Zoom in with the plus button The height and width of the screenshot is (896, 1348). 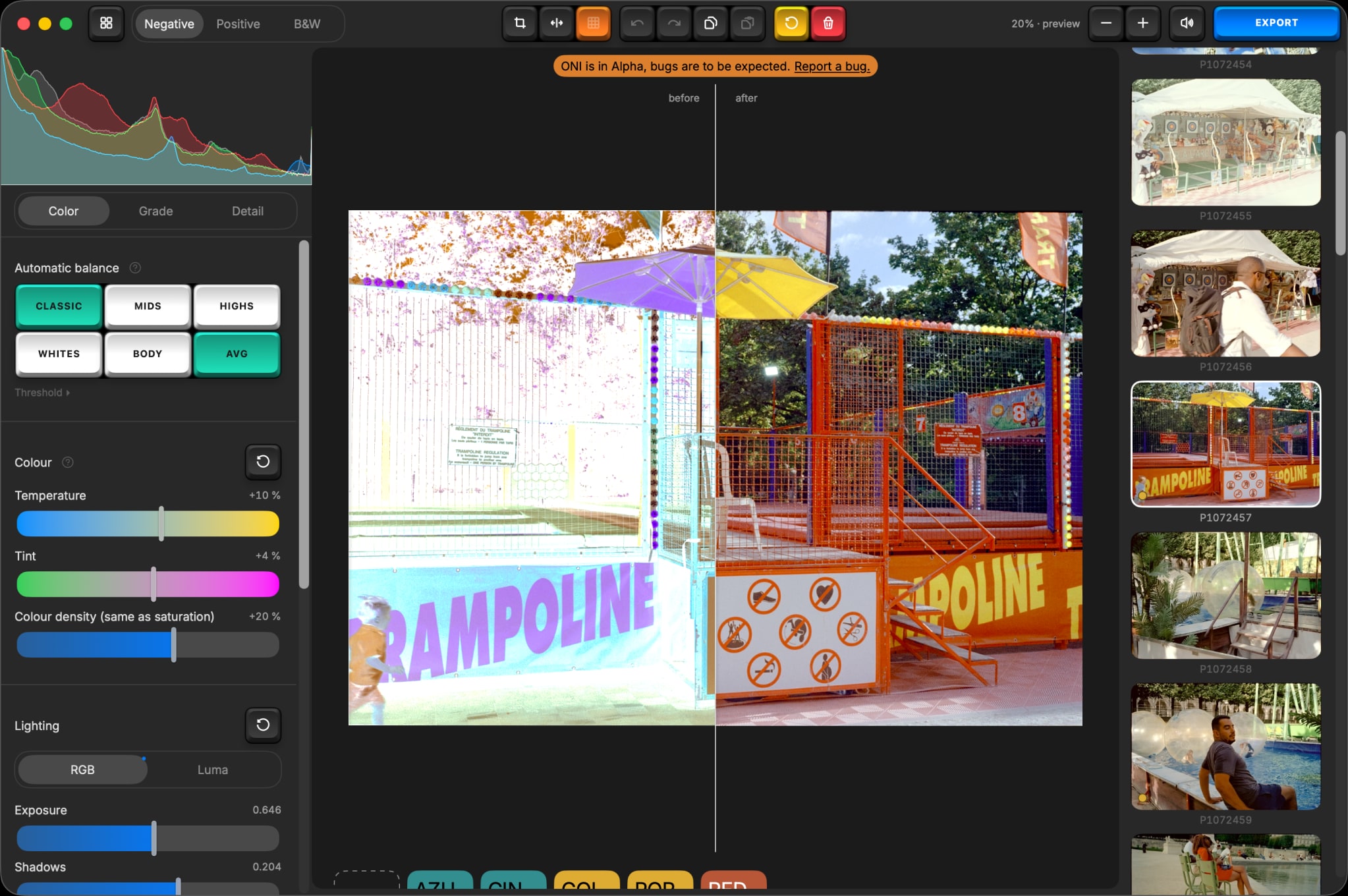point(1143,23)
